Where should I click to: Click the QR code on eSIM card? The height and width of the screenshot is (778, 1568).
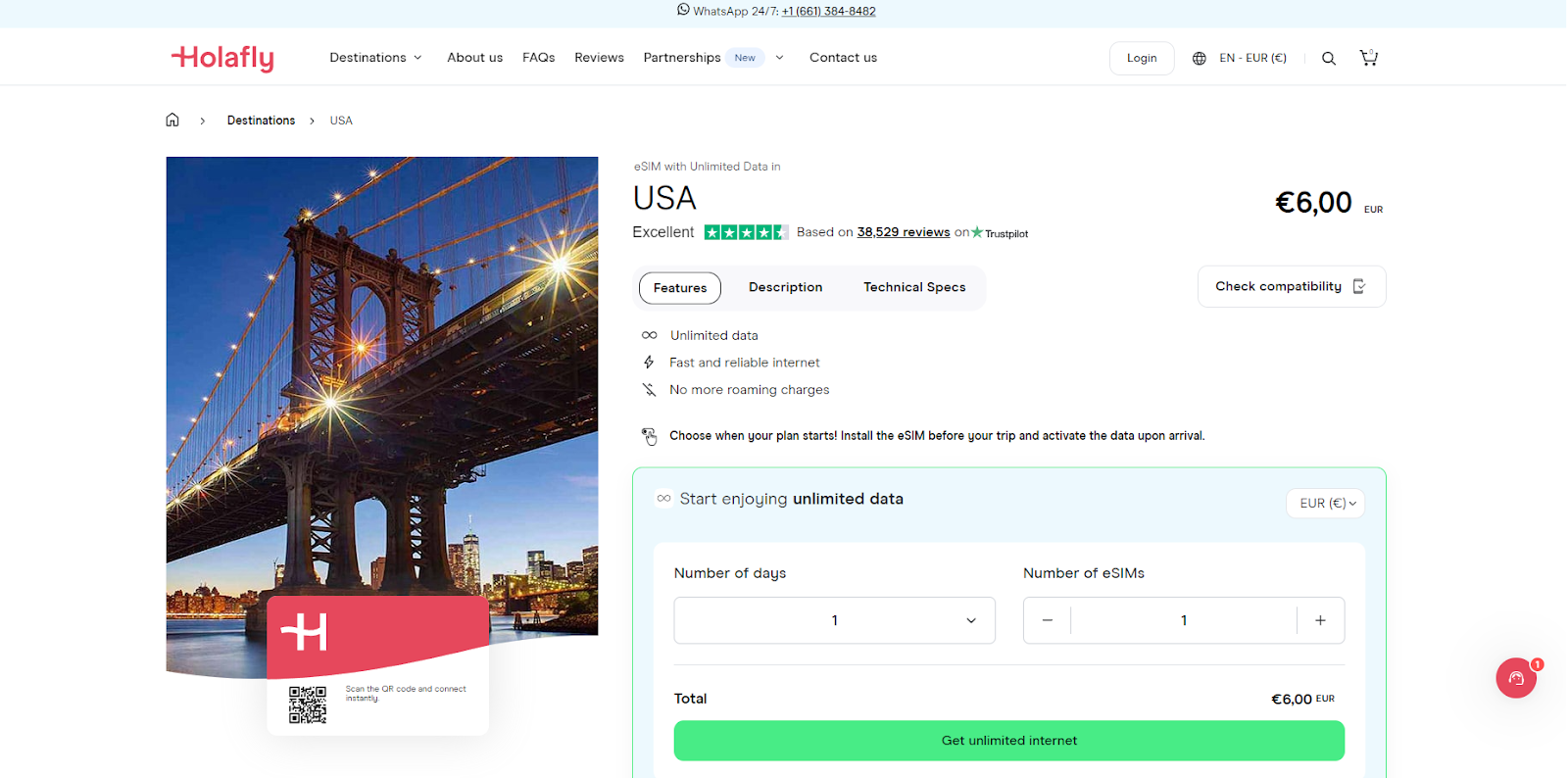pyautogui.click(x=307, y=705)
